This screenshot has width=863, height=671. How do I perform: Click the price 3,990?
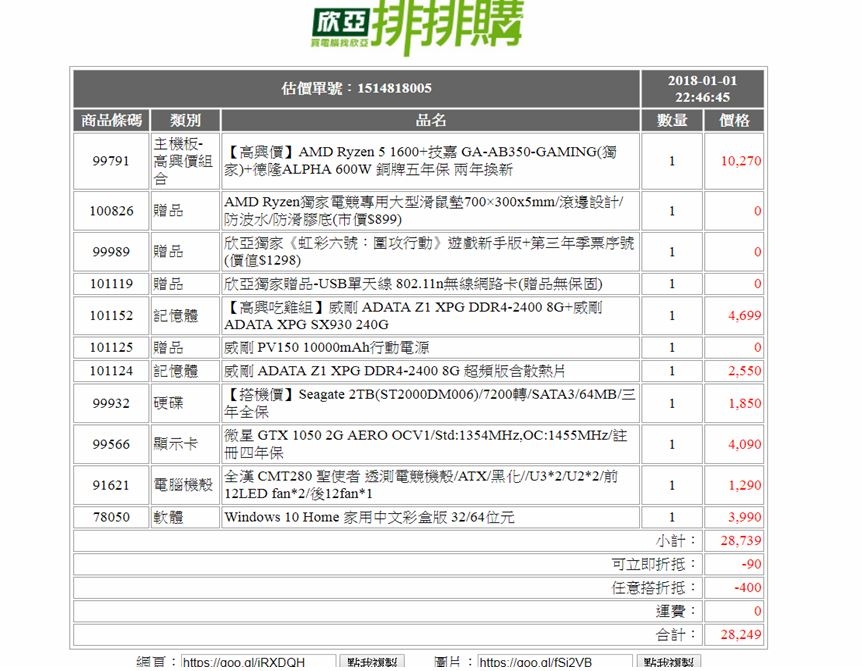(744, 517)
